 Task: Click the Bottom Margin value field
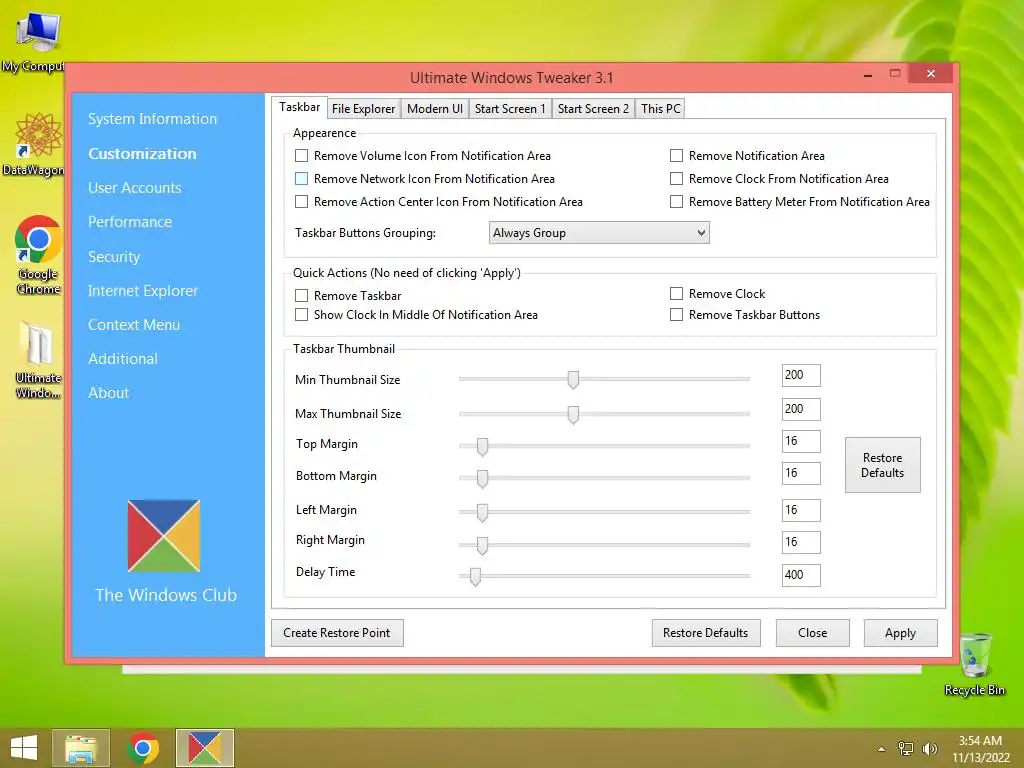point(801,473)
